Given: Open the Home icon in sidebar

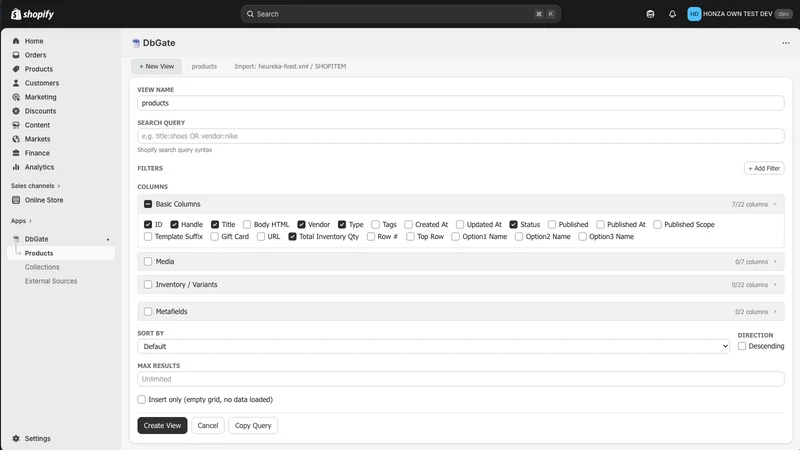Looking at the screenshot, I should pos(16,41).
